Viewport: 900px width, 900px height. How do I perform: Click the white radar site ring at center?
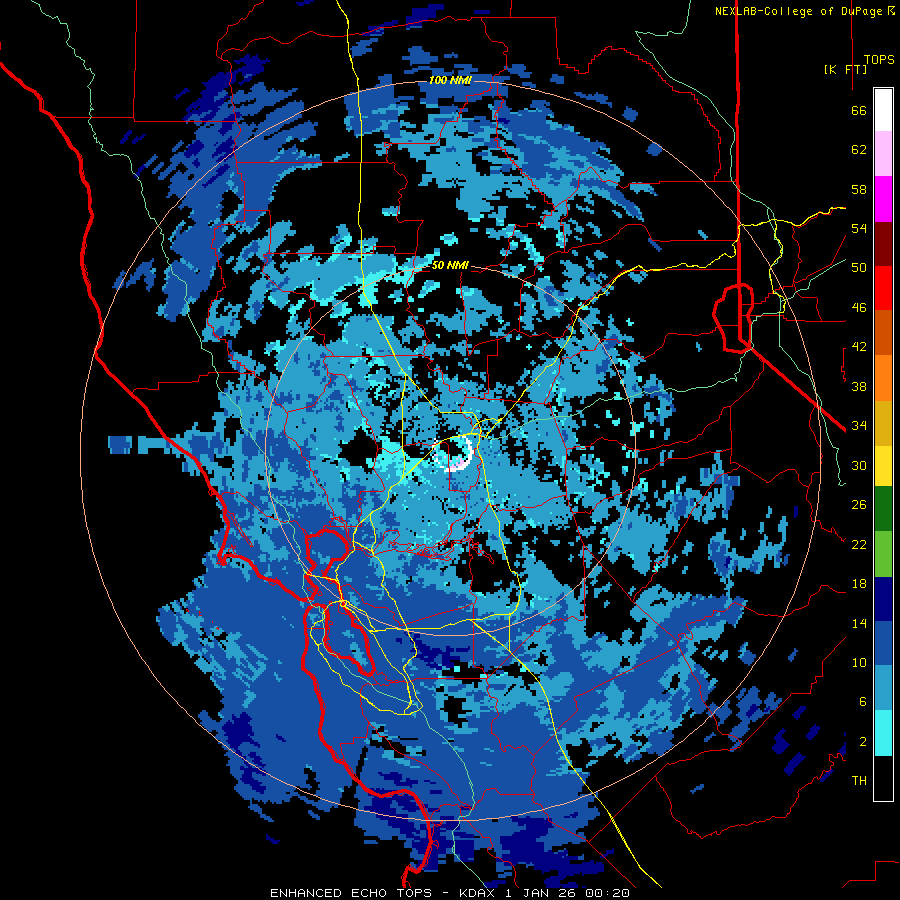pyautogui.click(x=453, y=453)
